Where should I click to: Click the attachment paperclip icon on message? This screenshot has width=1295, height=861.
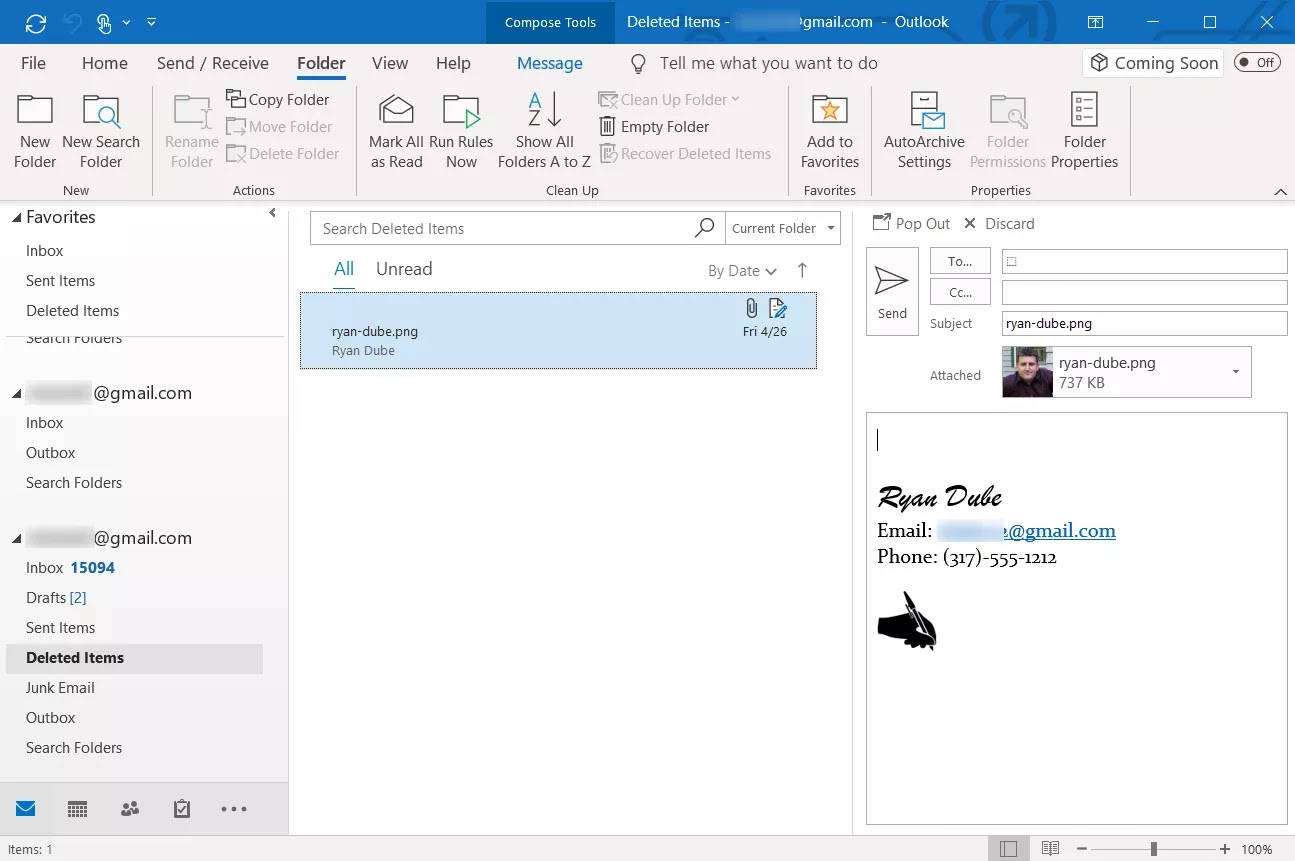(x=752, y=308)
